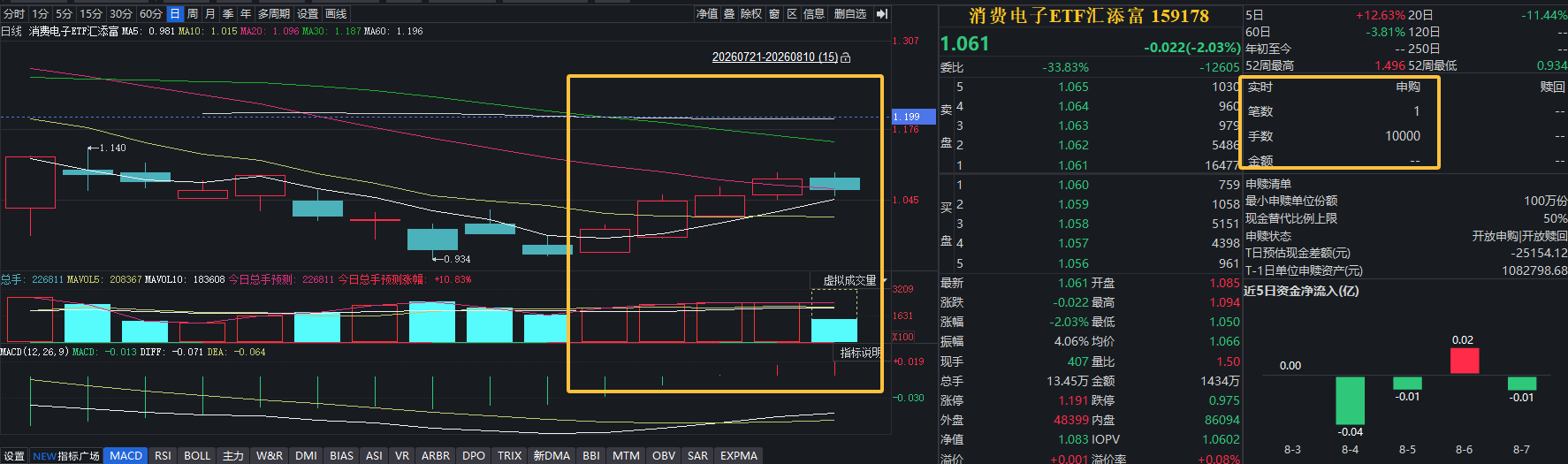Viewport: 1568px width, 464px height.
Task: Click the MA5: 0.981 legend label
Action: tap(148, 31)
